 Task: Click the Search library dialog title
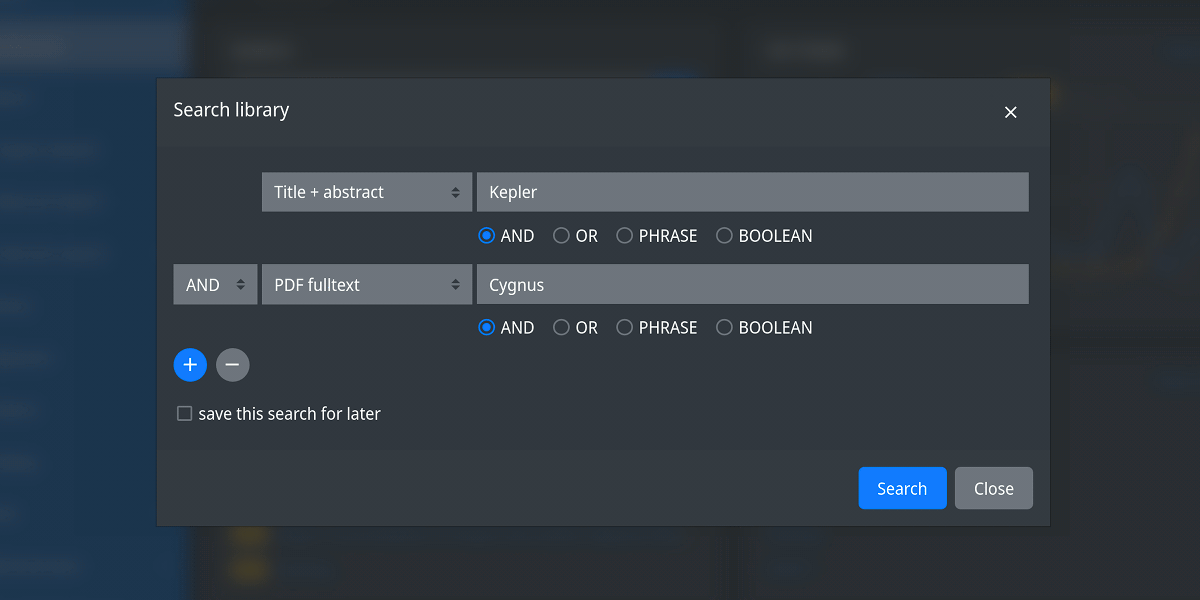[231, 110]
